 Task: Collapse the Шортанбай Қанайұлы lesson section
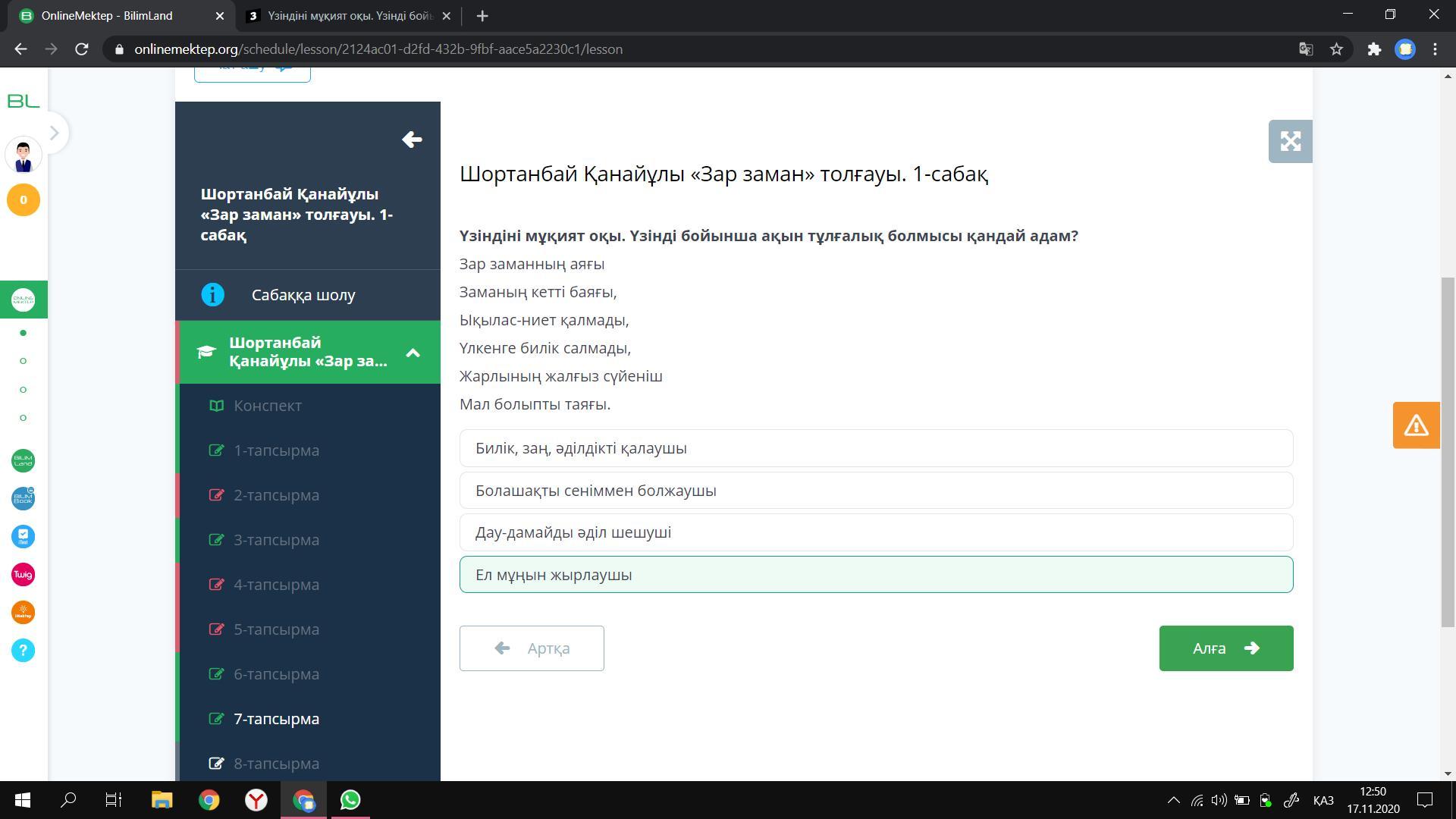point(413,353)
